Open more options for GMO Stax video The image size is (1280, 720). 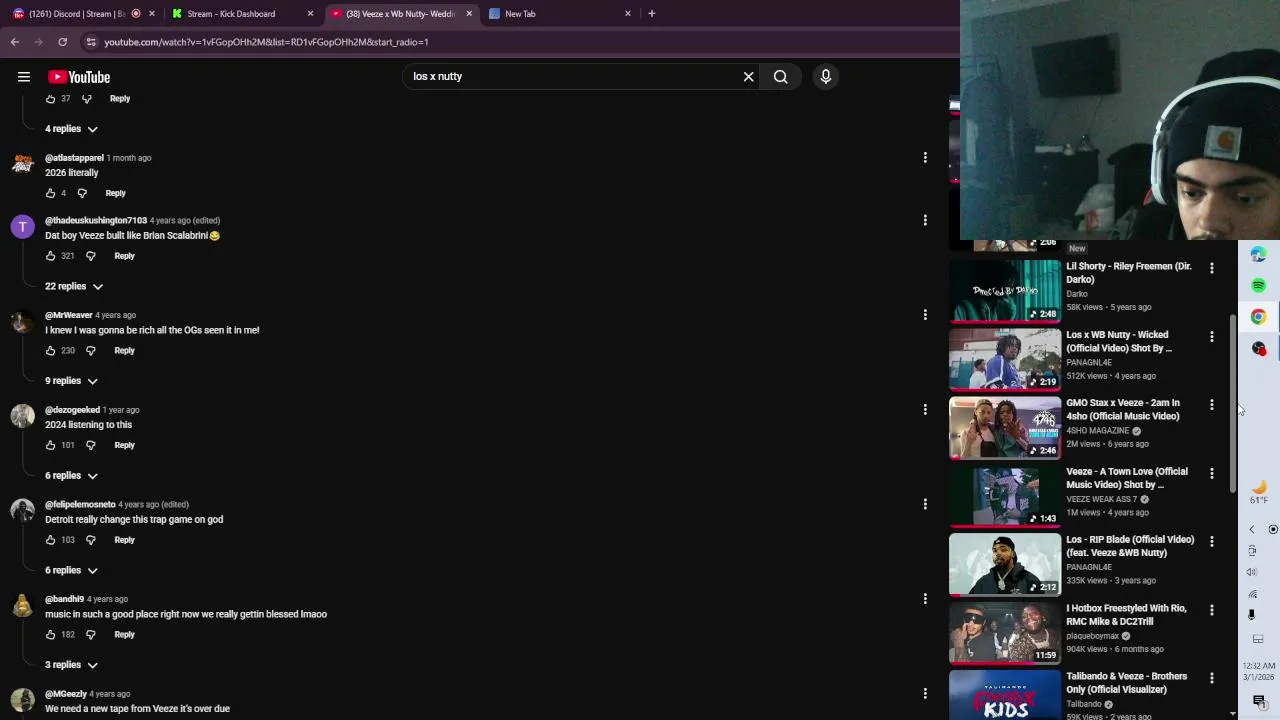click(x=1212, y=405)
